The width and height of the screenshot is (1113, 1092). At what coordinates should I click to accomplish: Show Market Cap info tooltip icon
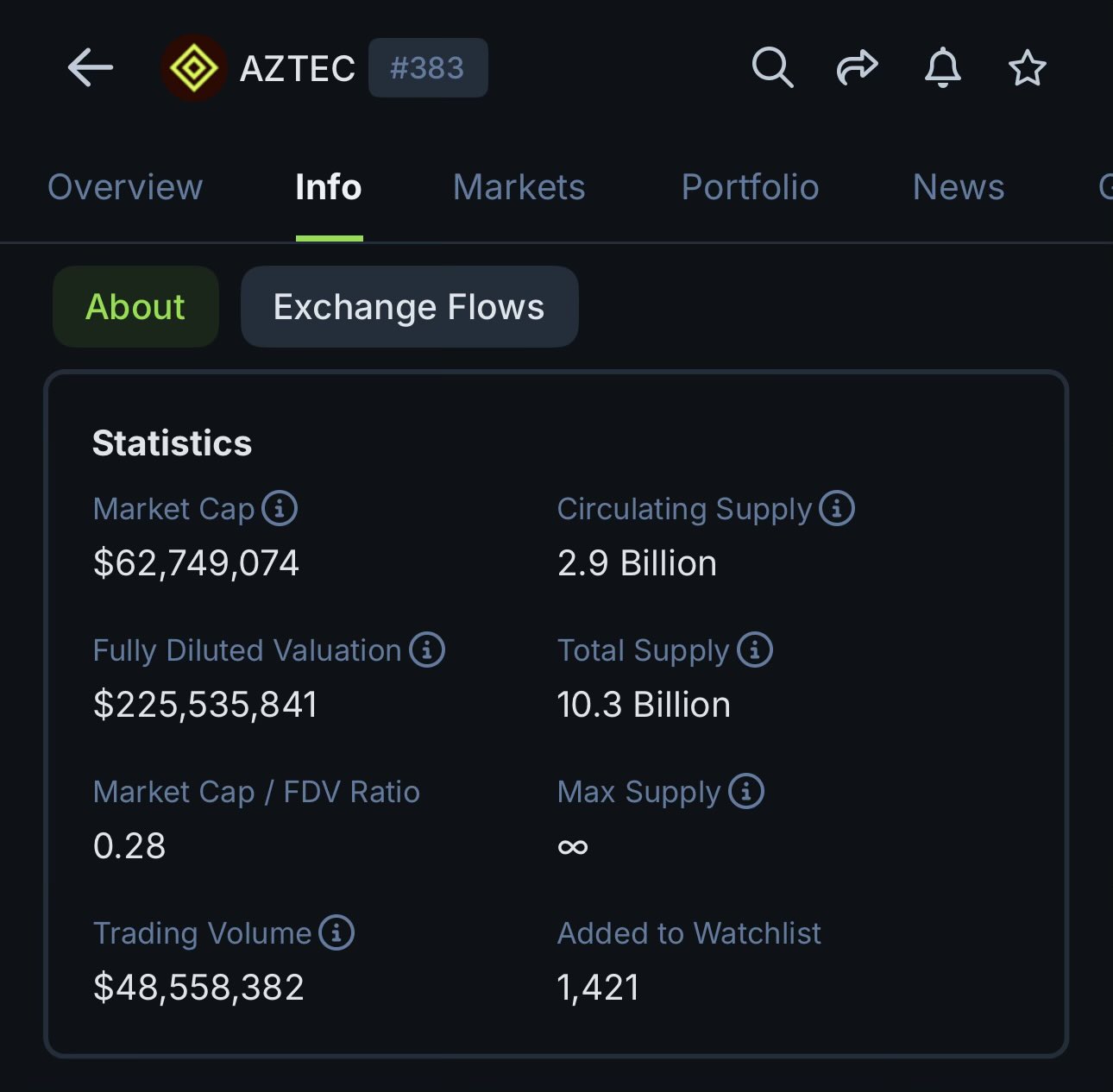point(280,508)
